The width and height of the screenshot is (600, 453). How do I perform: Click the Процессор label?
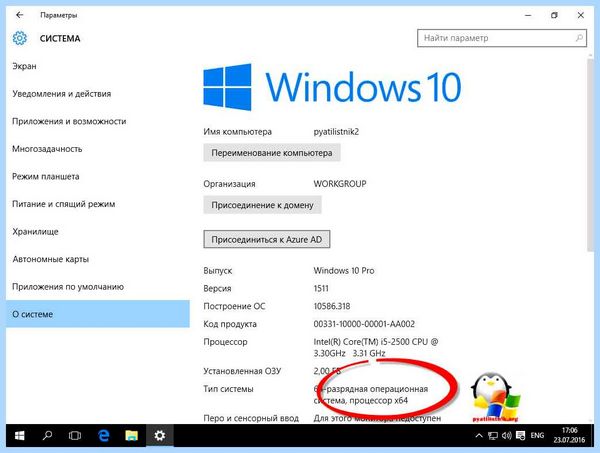click(225, 342)
